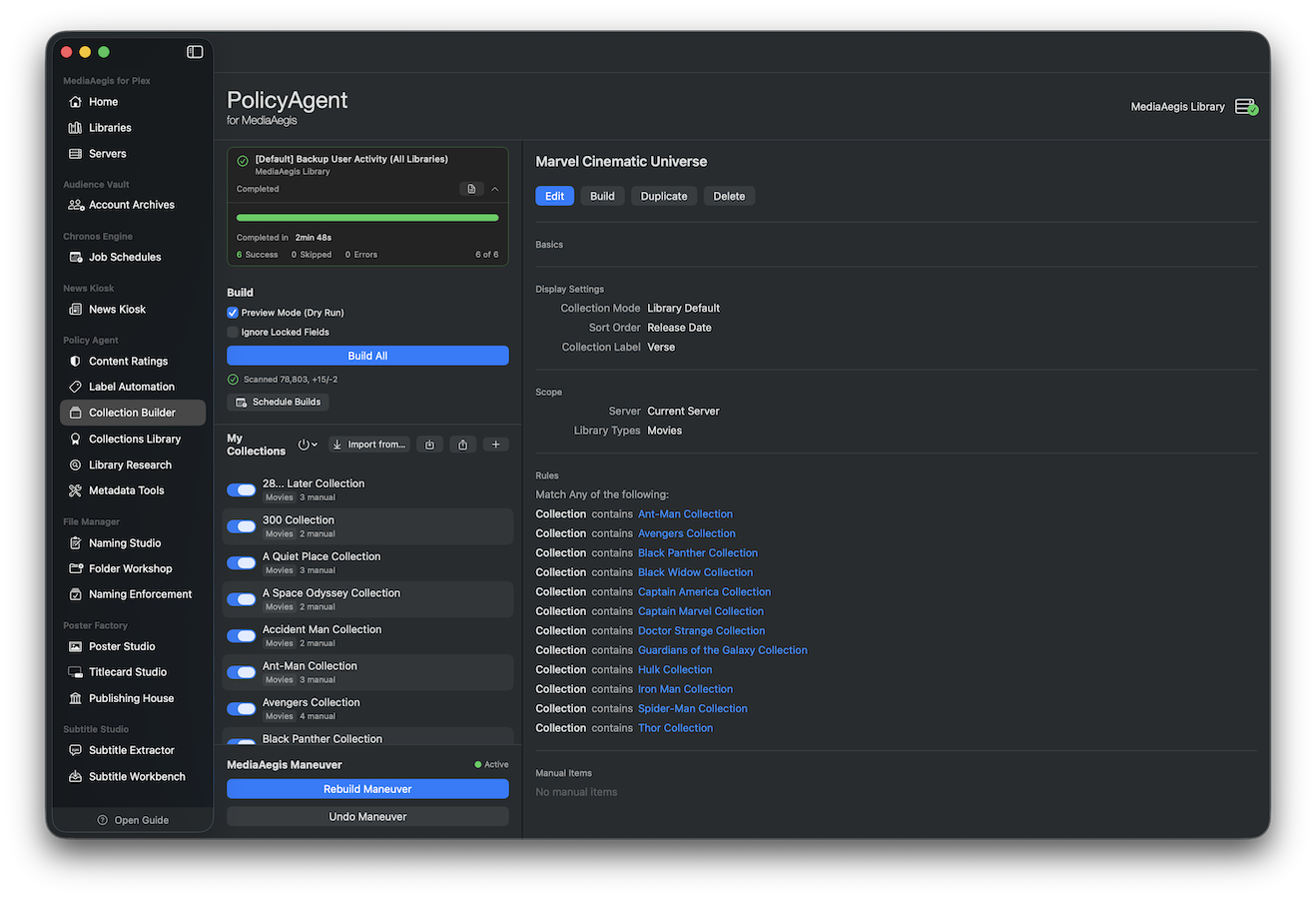Click Rebuild Maneuver button
The image size is (1316, 899).
pyautogui.click(x=367, y=789)
